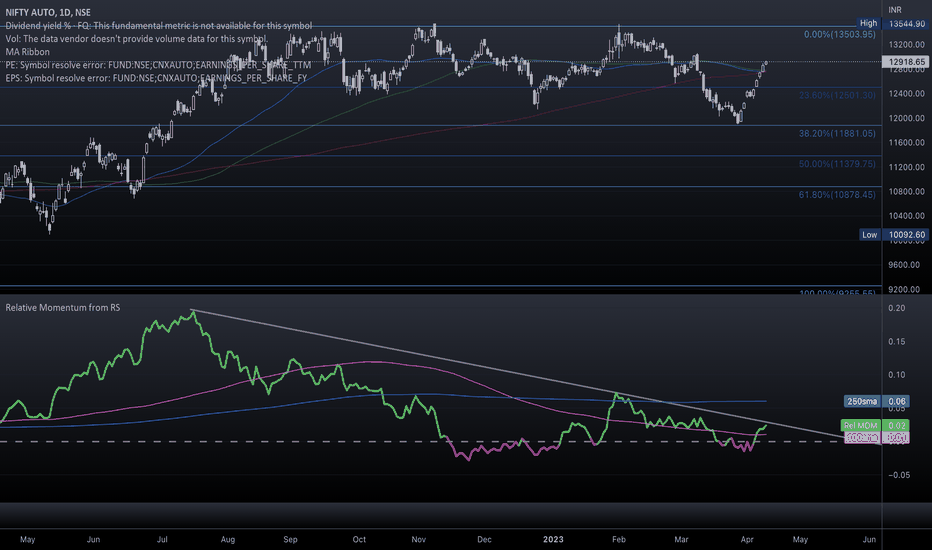Click the 12400.00 price axis value

click(906, 93)
